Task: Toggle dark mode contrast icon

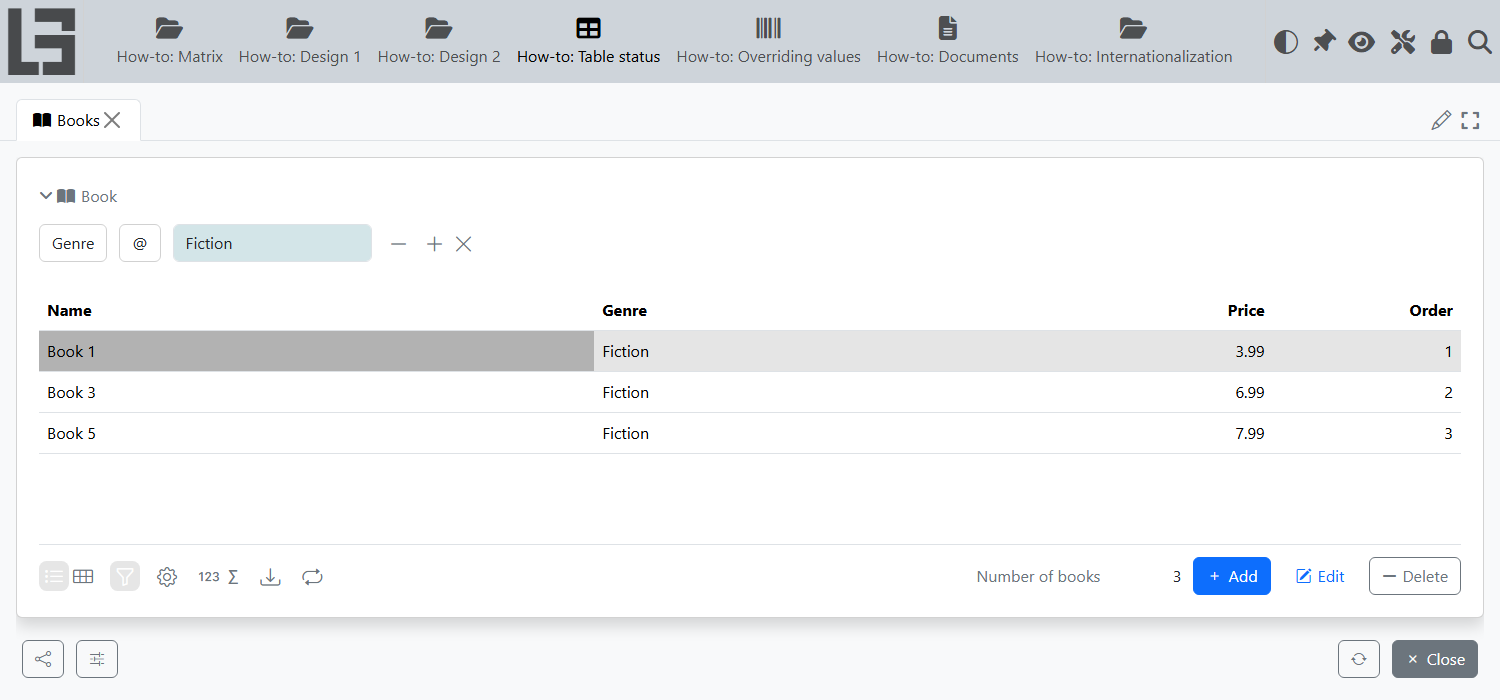Action: [x=1286, y=42]
